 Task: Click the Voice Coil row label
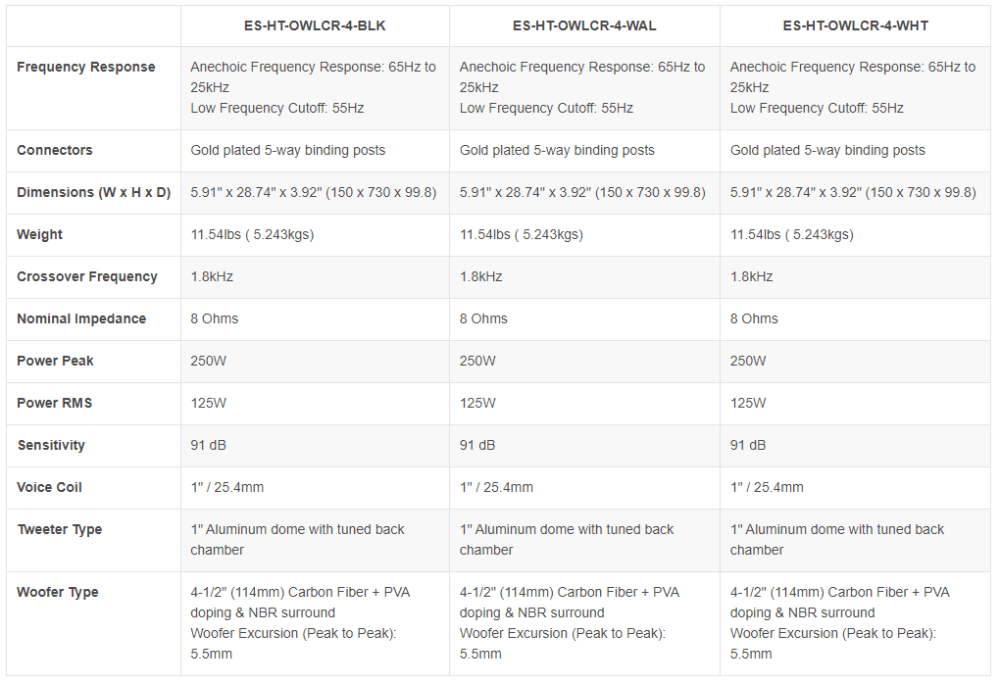tap(50, 487)
